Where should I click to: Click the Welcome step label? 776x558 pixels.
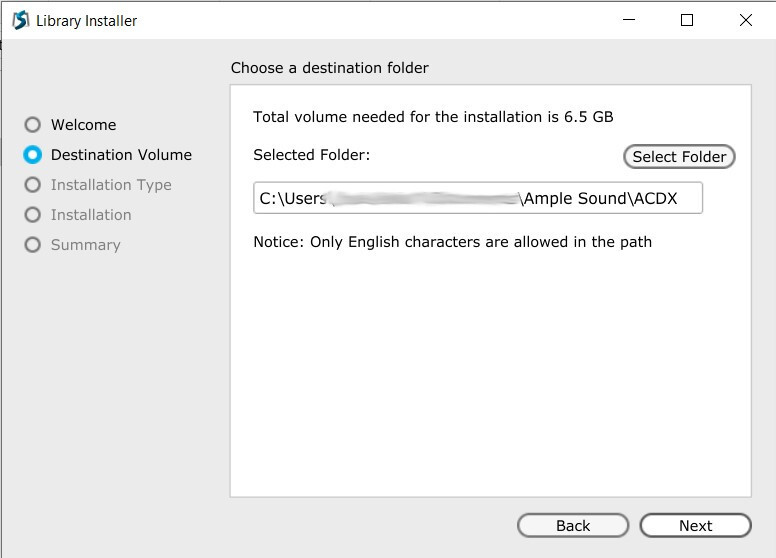(x=83, y=125)
